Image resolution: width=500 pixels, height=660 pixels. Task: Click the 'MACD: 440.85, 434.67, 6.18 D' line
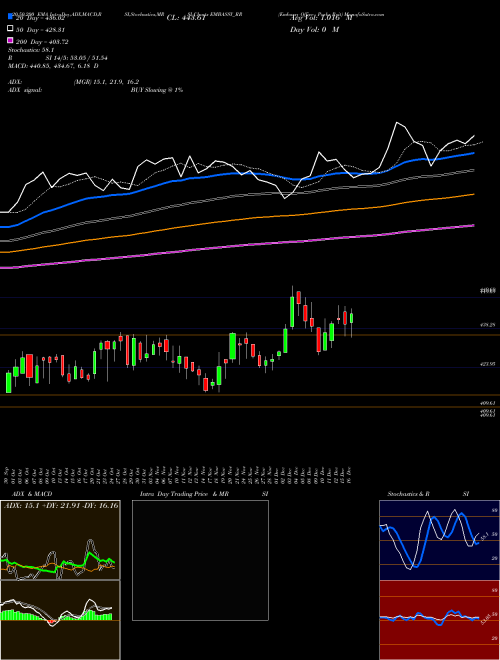53,66
